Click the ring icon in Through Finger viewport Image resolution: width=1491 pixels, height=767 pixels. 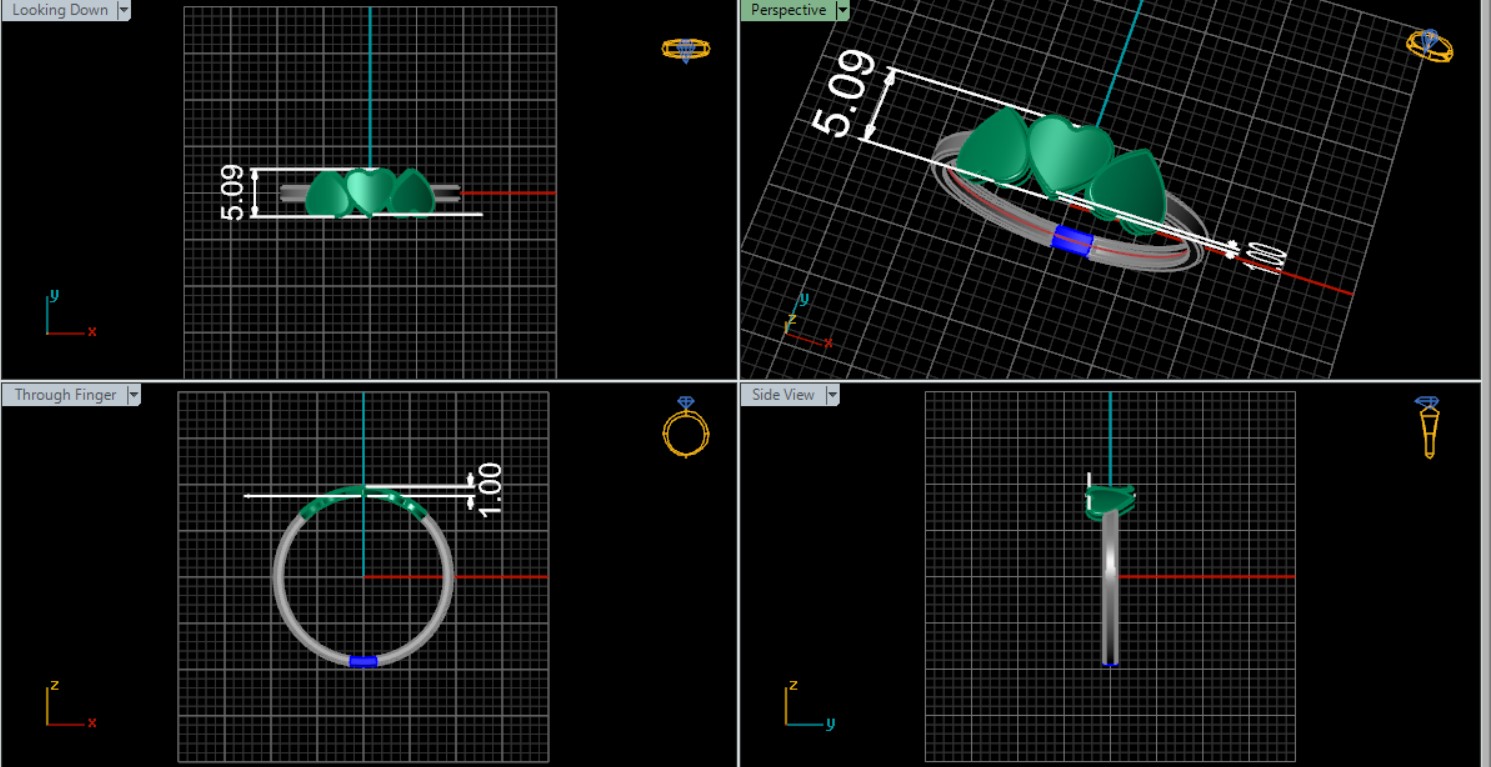click(686, 428)
